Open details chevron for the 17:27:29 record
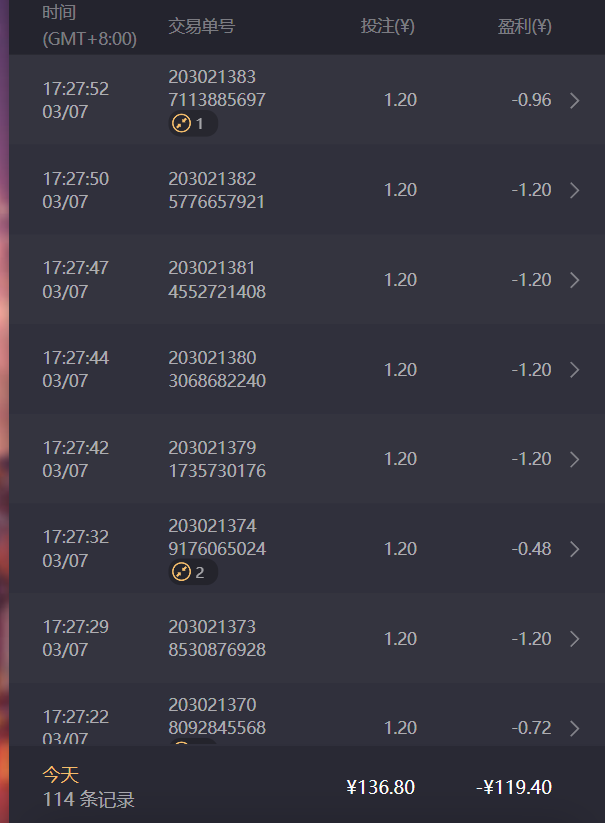 point(574,638)
